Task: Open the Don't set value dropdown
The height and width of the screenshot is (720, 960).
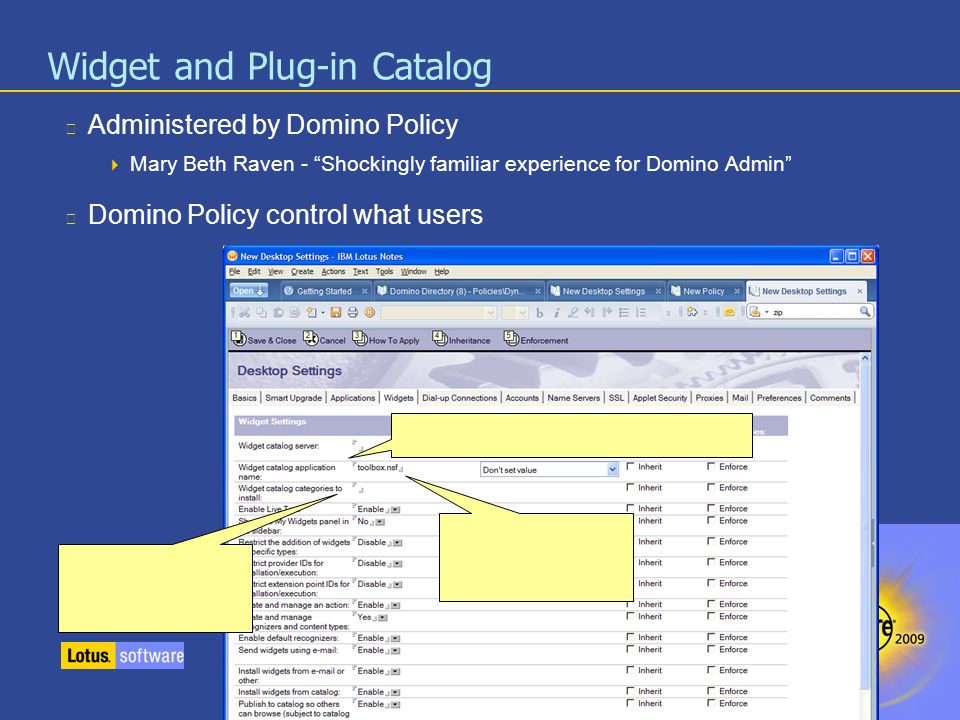Action: point(549,470)
